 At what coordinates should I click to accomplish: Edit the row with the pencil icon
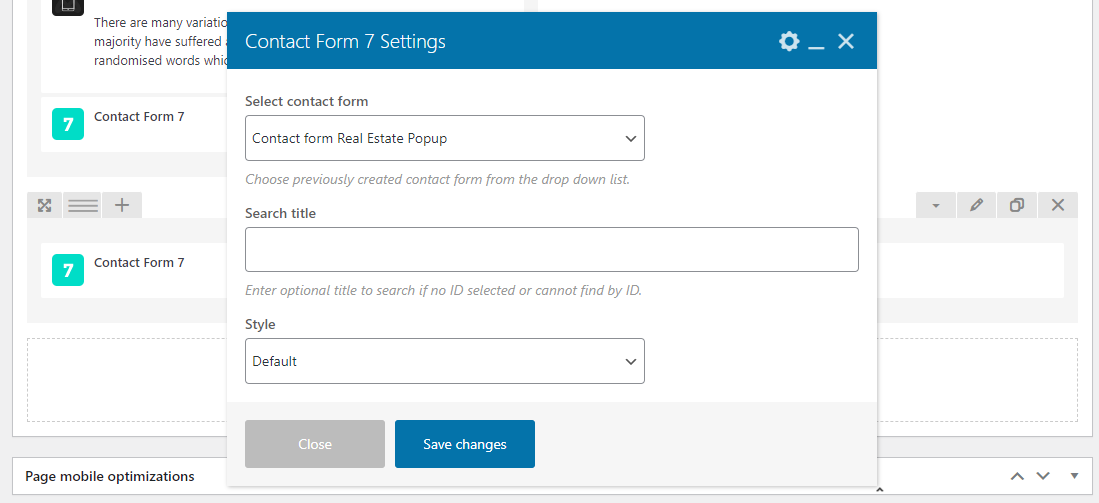[976, 205]
